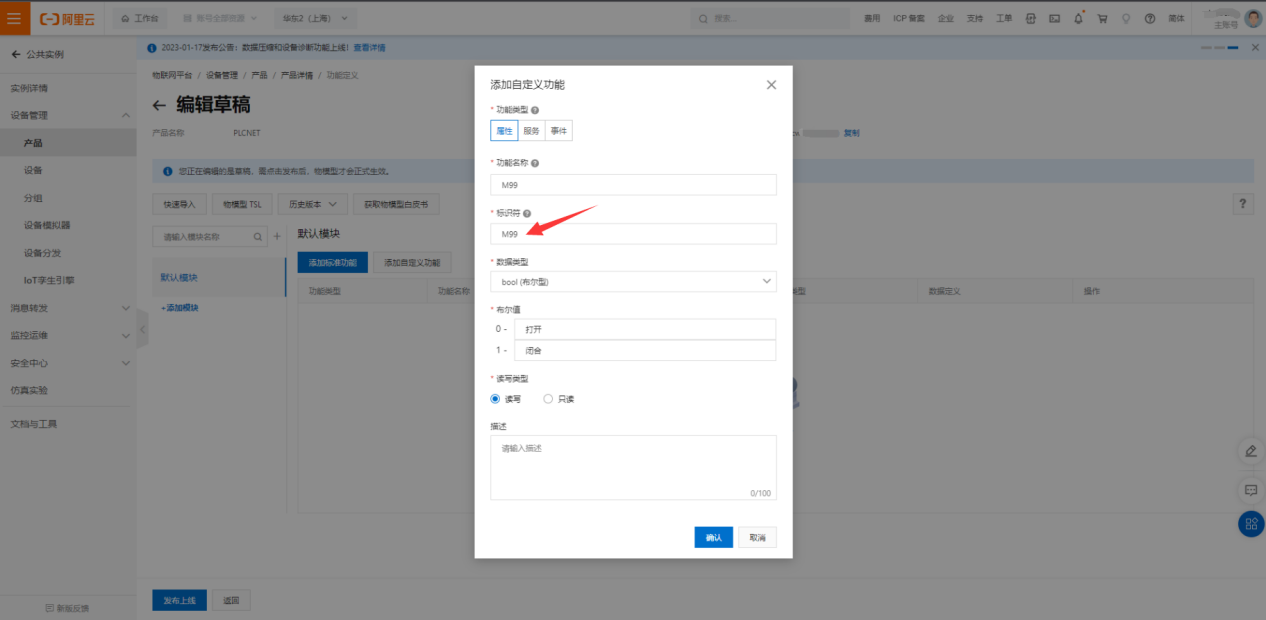
Task: Open the orange hamburger menu
Action: [x=14, y=18]
